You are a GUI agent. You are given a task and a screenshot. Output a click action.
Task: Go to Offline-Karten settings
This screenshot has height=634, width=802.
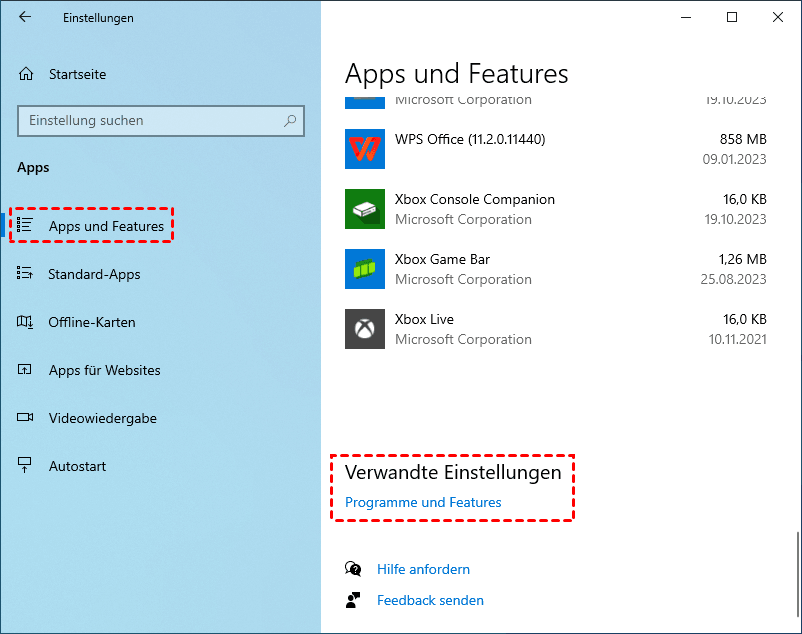(x=92, y=322)
